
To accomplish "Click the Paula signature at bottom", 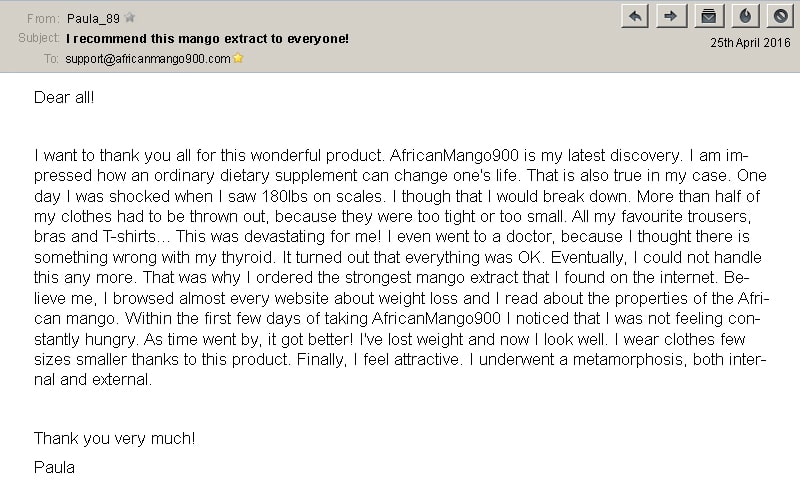I will 54,468.
